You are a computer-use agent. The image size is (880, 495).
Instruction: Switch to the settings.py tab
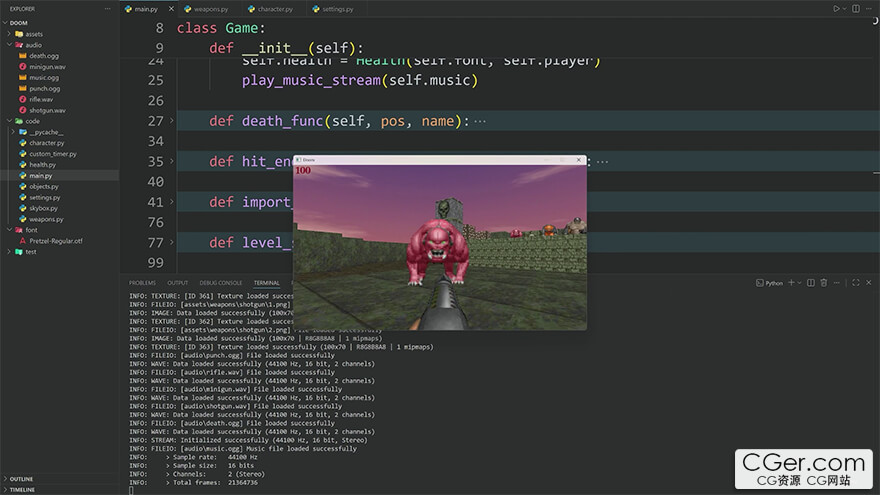[x=337, y=9]
